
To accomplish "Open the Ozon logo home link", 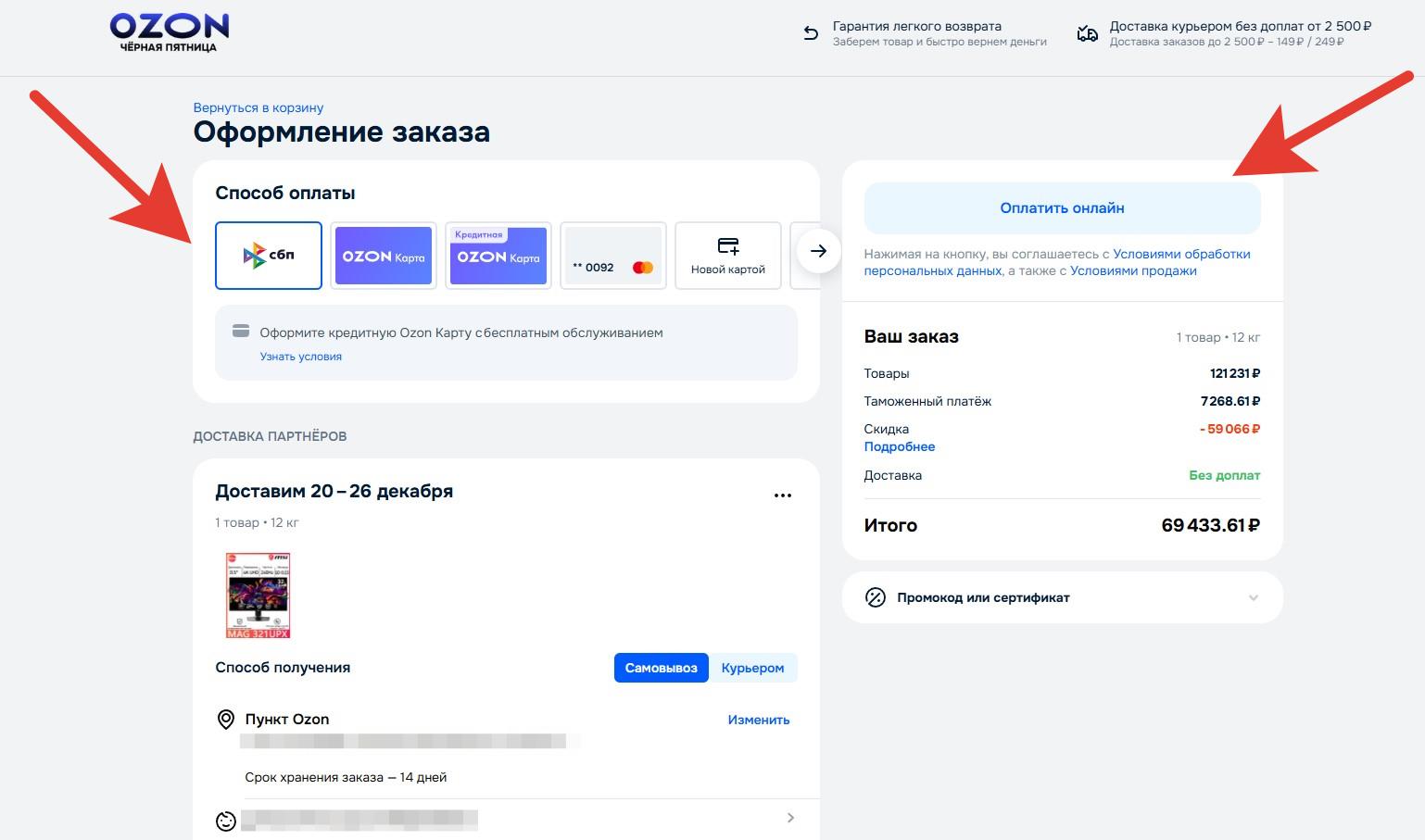I will 169,32.
